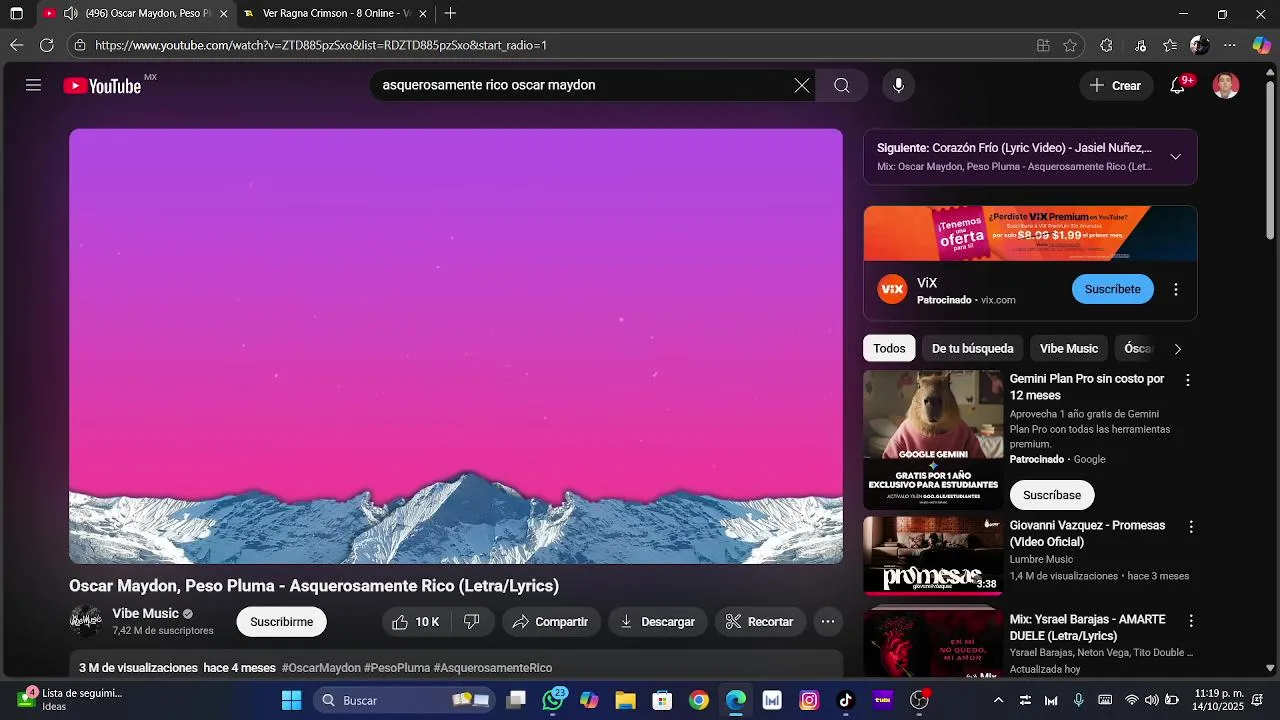Open options menu for Giovanni Vazquez Promesas
1280x720 pixels.
[x=1191, y=527]
